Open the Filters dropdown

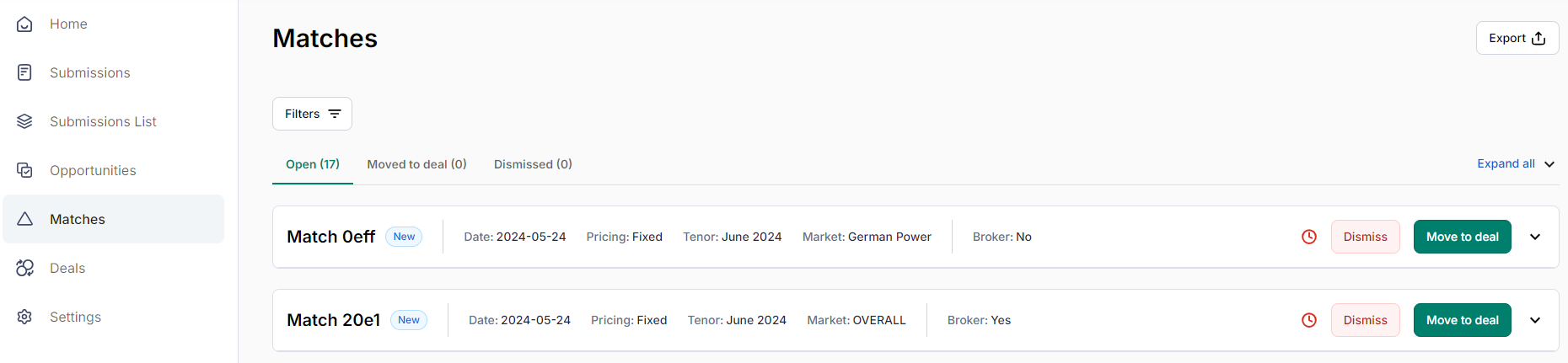312,114
